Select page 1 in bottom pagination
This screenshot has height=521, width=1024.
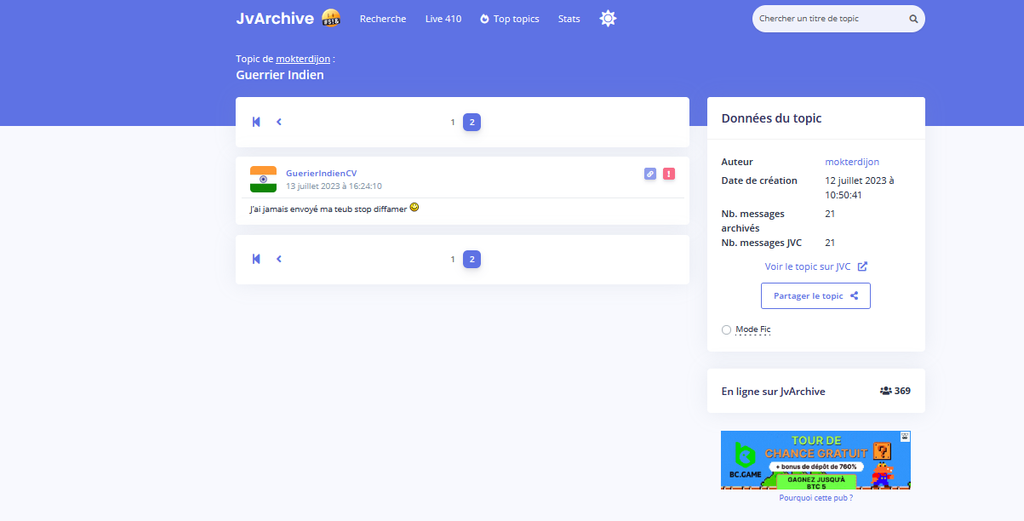[x=453, y=259]
